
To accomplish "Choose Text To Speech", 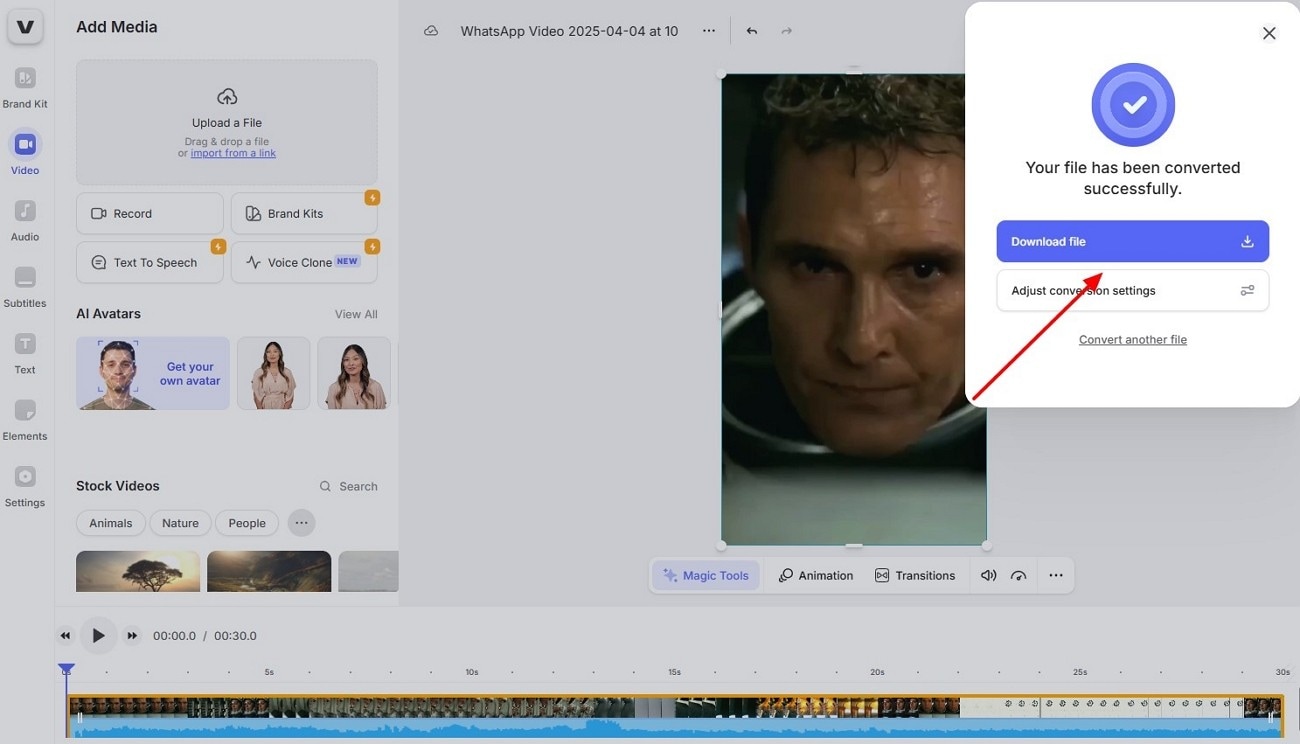I will (150, 262).
